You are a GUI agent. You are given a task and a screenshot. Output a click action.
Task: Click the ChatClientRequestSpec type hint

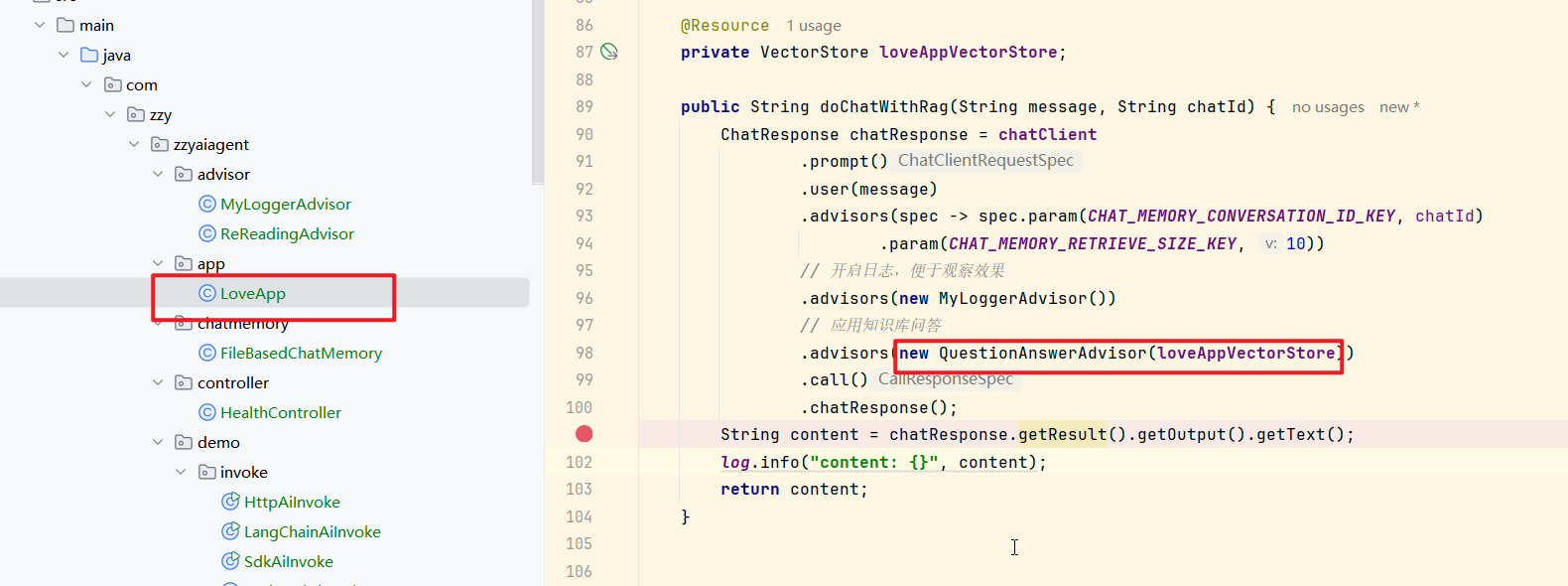coord(985,161)
